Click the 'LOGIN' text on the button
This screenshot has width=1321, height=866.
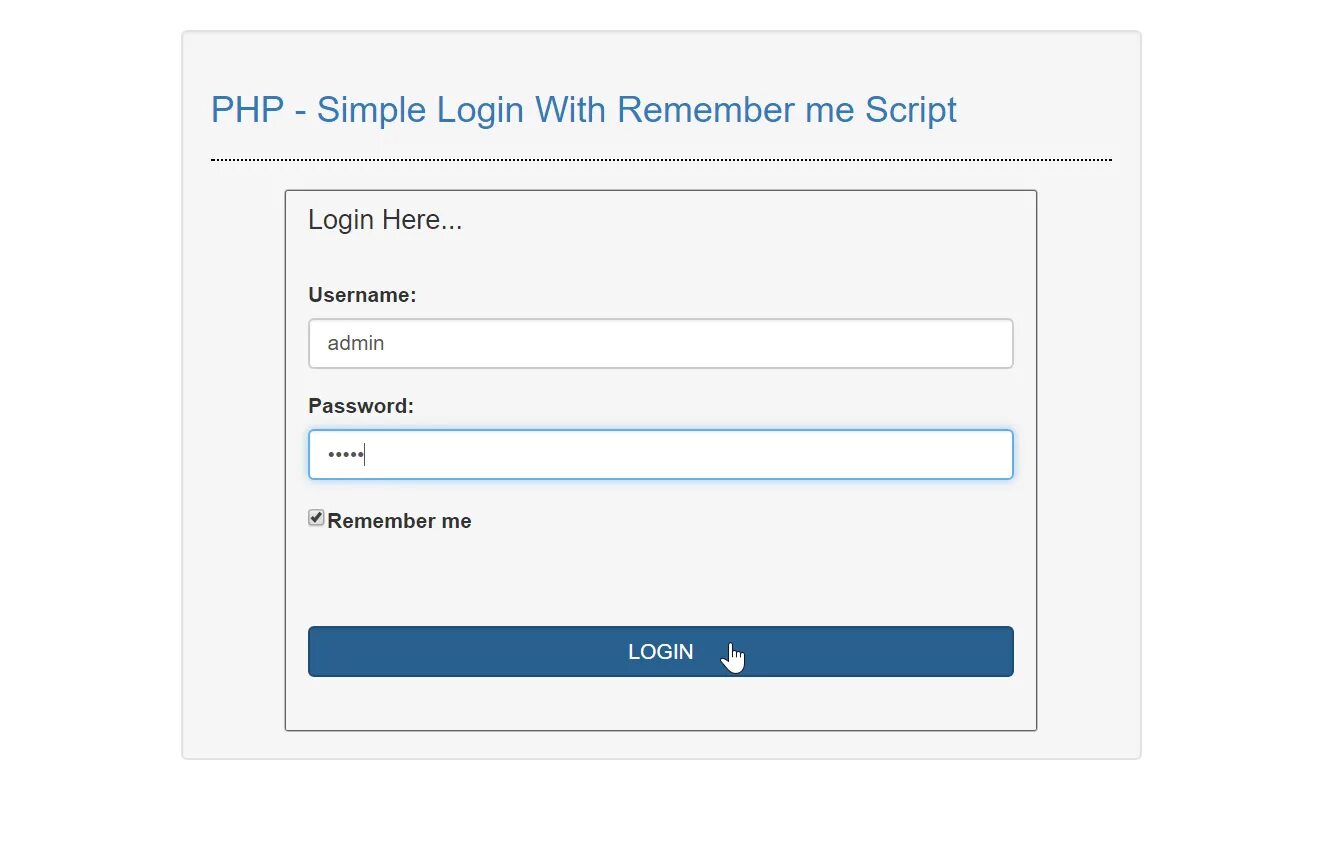click(660, 652)
